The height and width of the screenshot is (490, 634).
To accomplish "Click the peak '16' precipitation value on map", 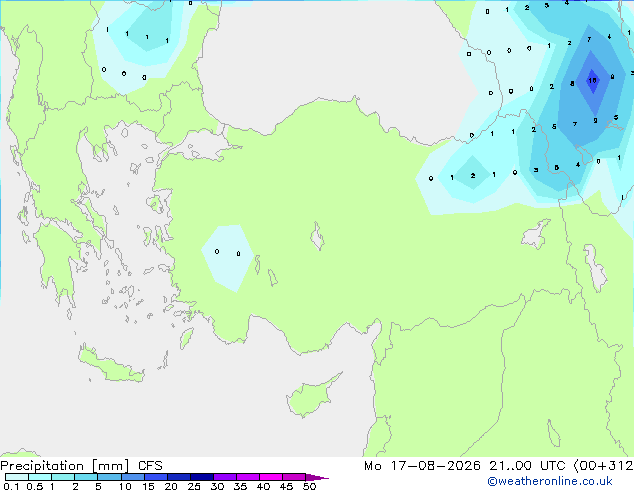I will click(x=592, y=80).
